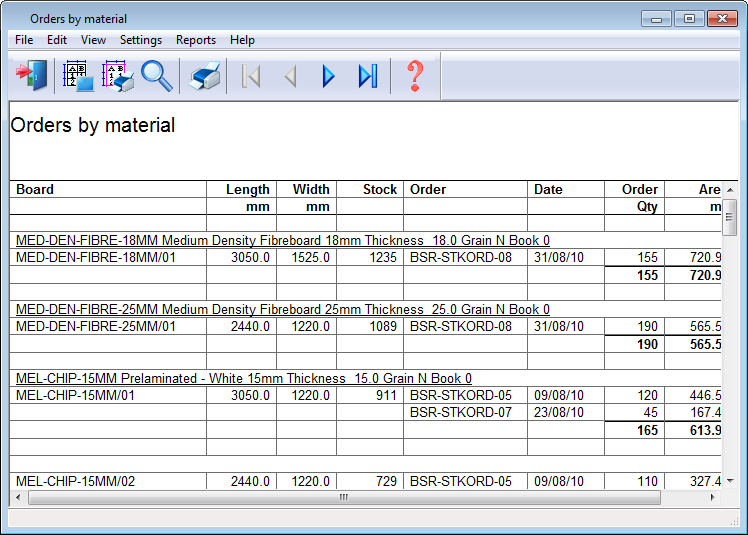Viewport: 748px width, 535px height.
Task: Click board cell MED-DEN-FIBRE-18MM/01
Action: 95,258
